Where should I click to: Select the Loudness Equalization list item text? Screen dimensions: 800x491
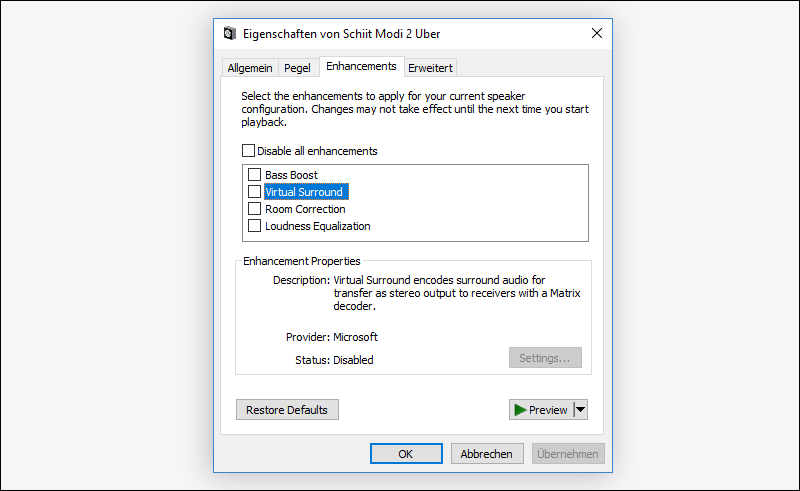[x=317, y=226]
